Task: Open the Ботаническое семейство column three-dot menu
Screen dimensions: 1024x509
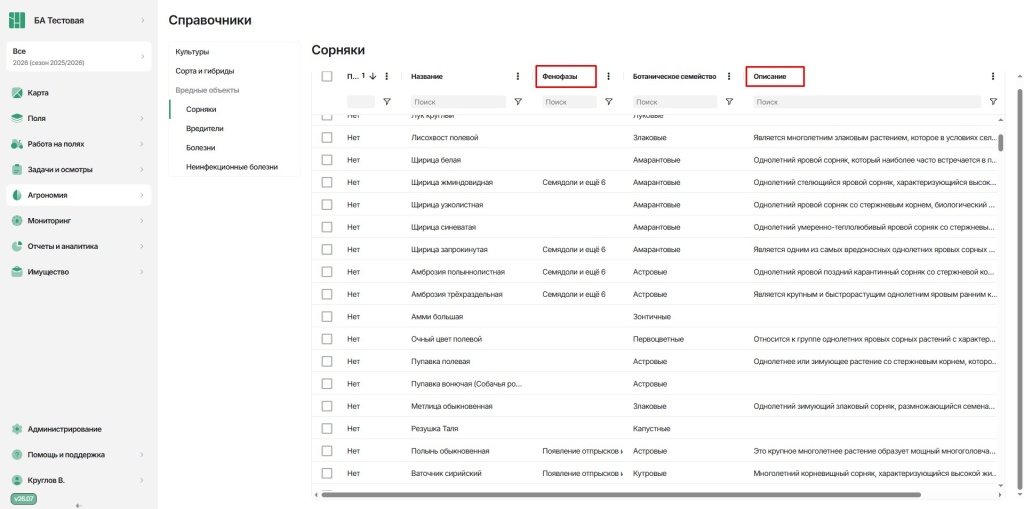Action: (729, 76)
